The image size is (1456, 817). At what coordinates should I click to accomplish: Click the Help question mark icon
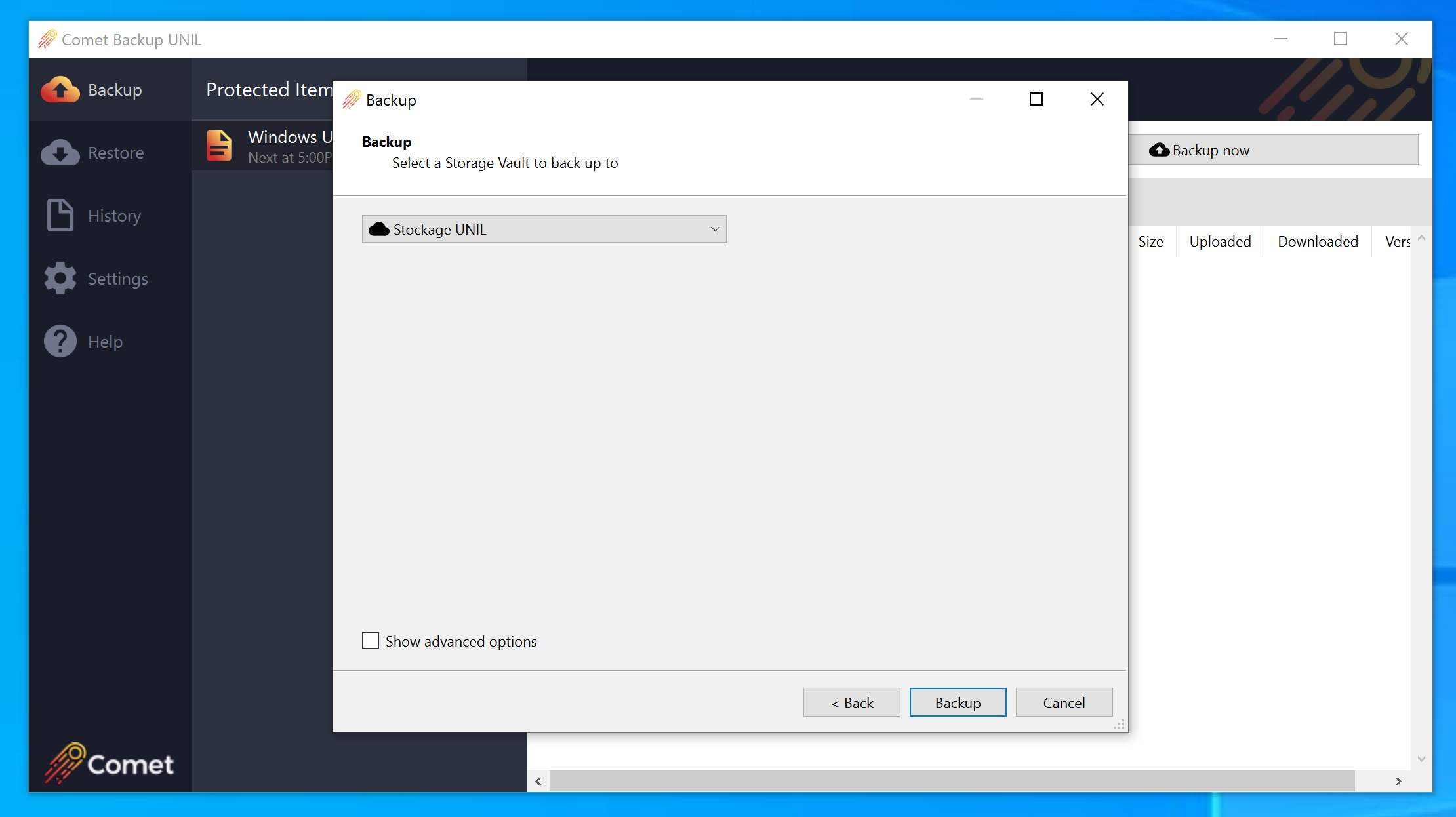click(x=60, y=341)
